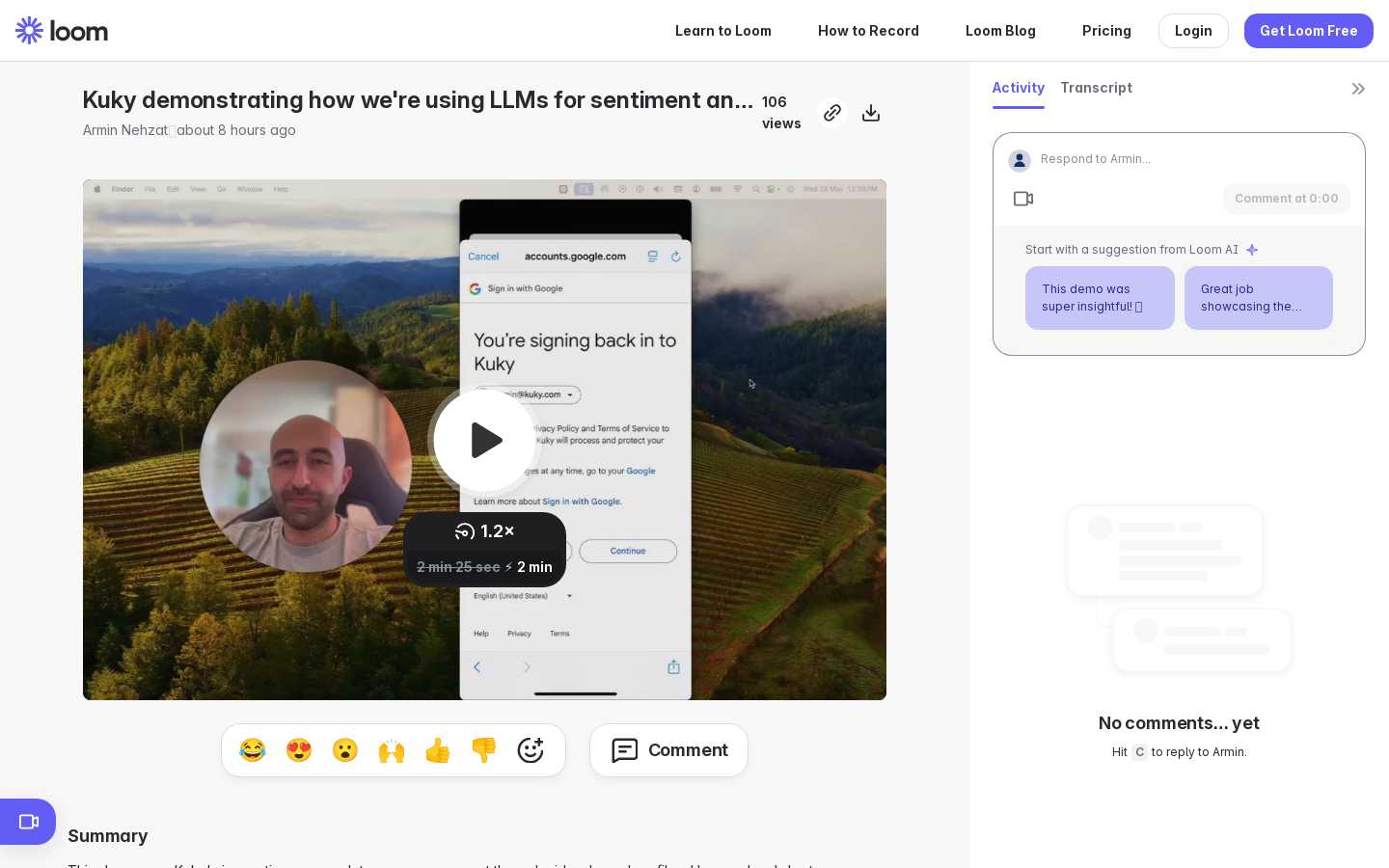
Task: Click 'about 8 hours ago' timestamp
Action: coord(236,130)
